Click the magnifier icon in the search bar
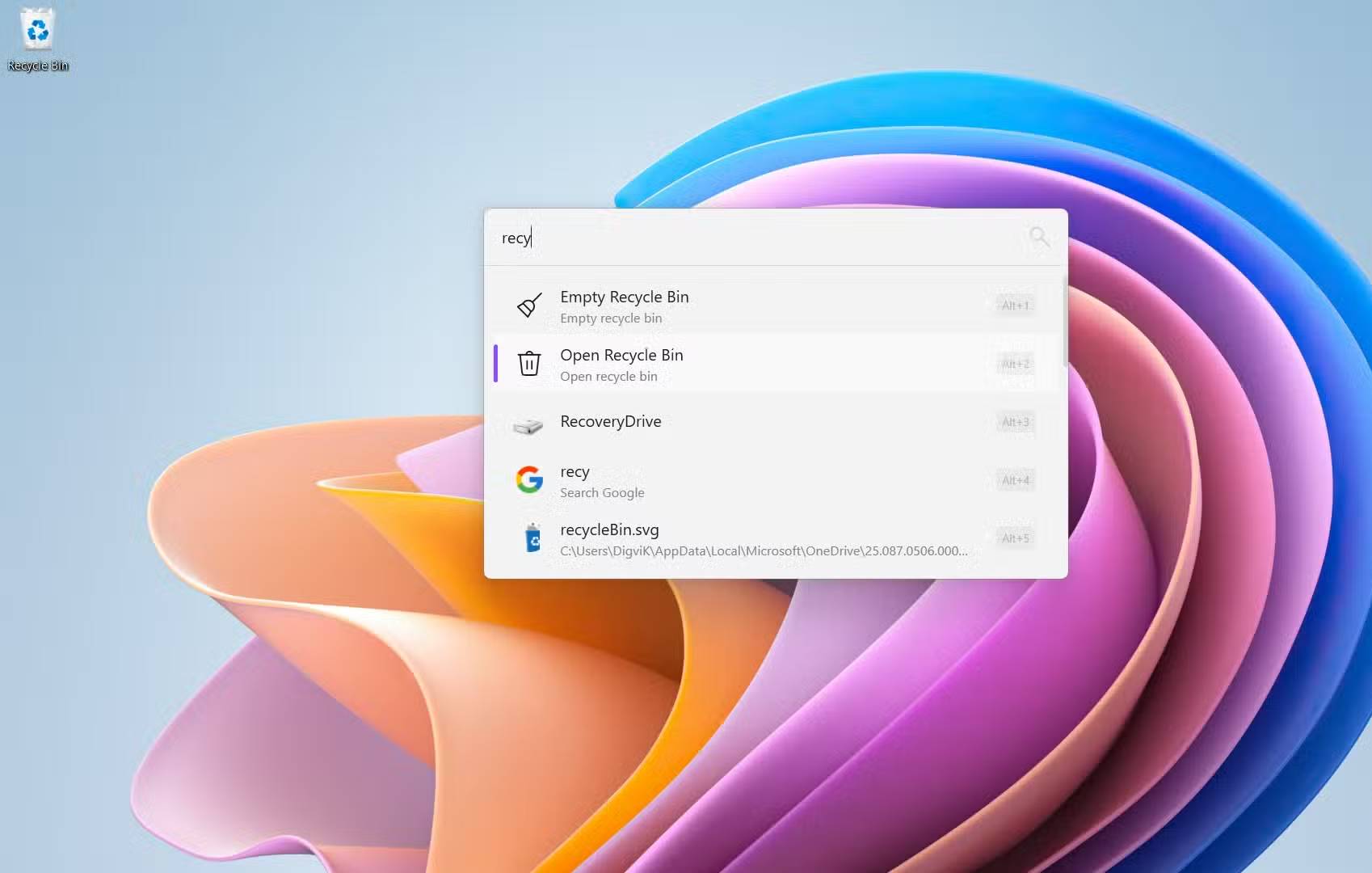Screen dimensions: 1372x873 click(x=1039, y=237)
